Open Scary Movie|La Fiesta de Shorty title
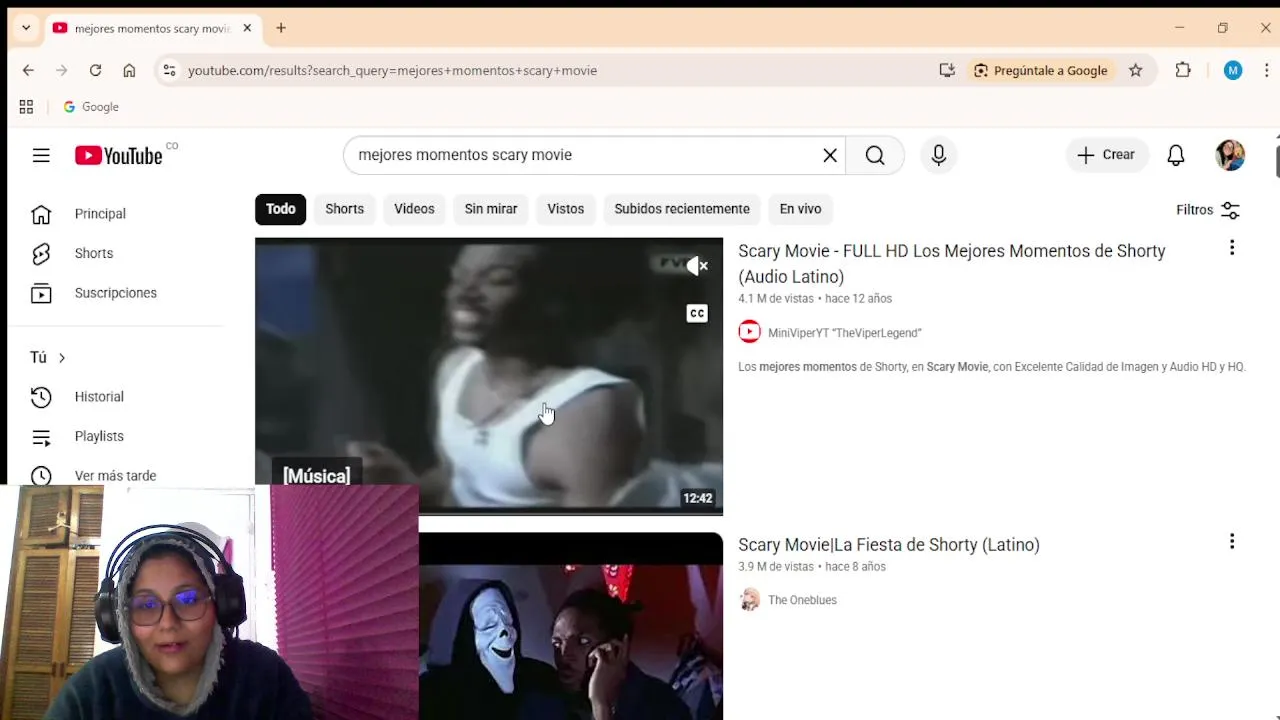 point(889,545)
